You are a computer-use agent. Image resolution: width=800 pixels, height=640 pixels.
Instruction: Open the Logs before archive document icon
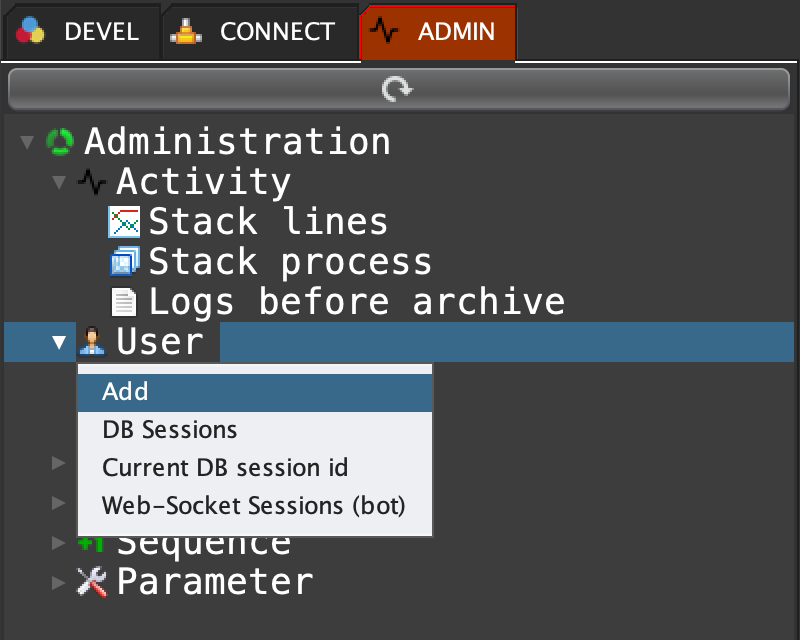124,302
